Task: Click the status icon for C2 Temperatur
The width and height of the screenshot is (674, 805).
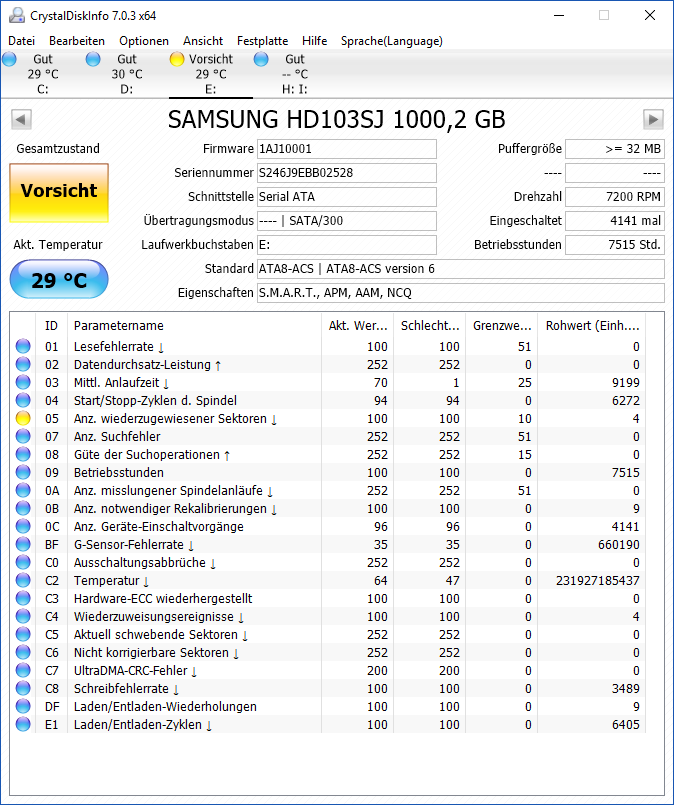Action: [x=23, y=580]
